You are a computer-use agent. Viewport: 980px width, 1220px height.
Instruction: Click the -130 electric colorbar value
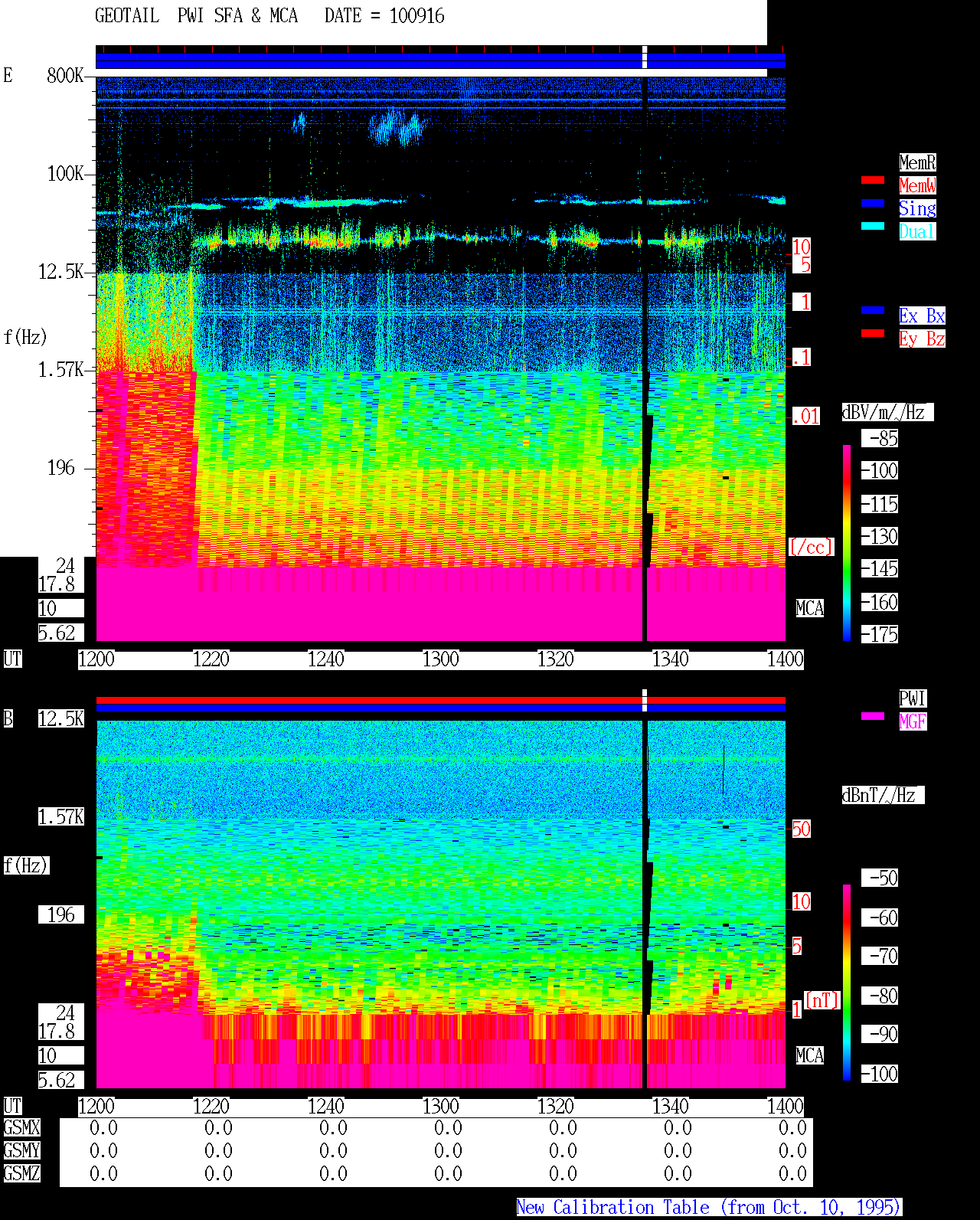click(880, 536)
